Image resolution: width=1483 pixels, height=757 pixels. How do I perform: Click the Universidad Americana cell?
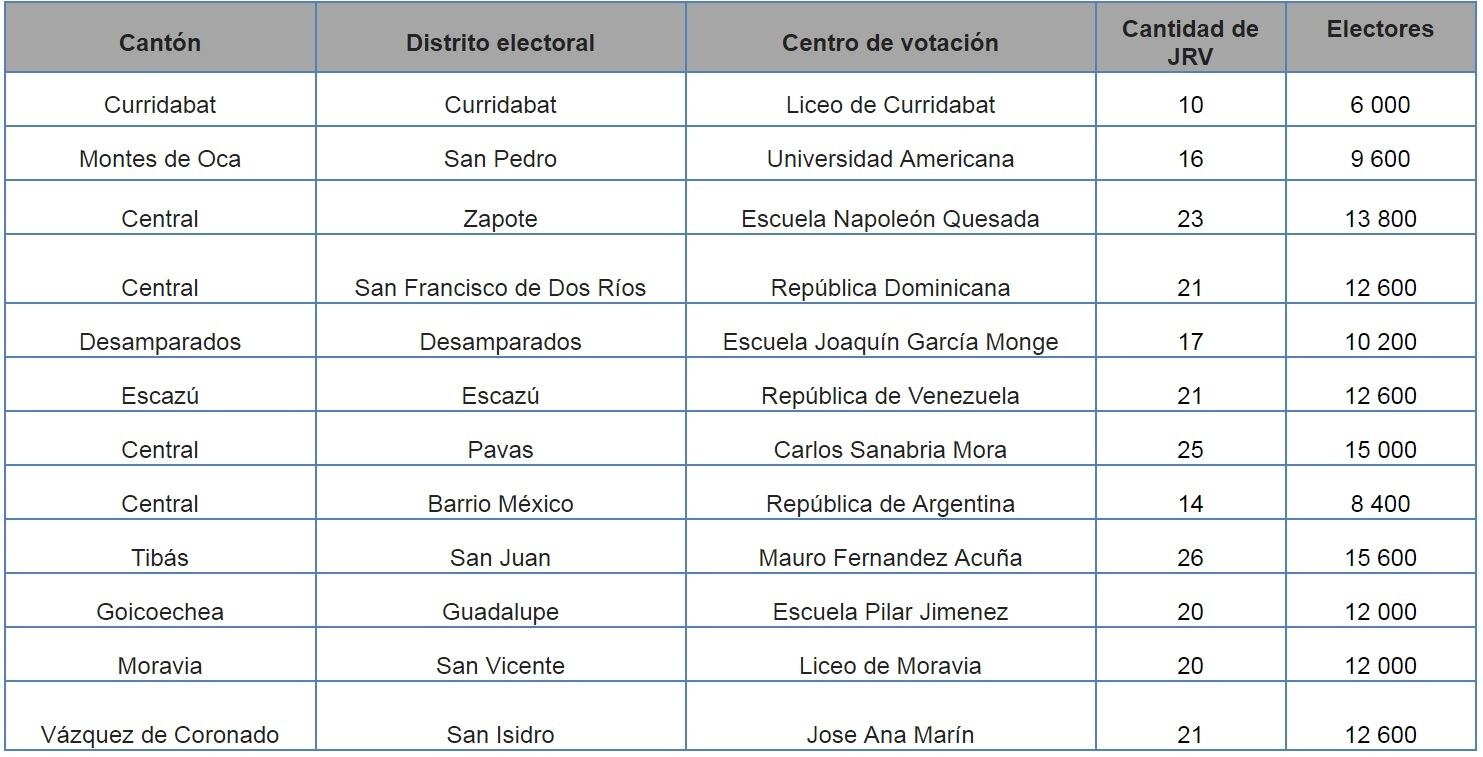(x=890, y=159)
